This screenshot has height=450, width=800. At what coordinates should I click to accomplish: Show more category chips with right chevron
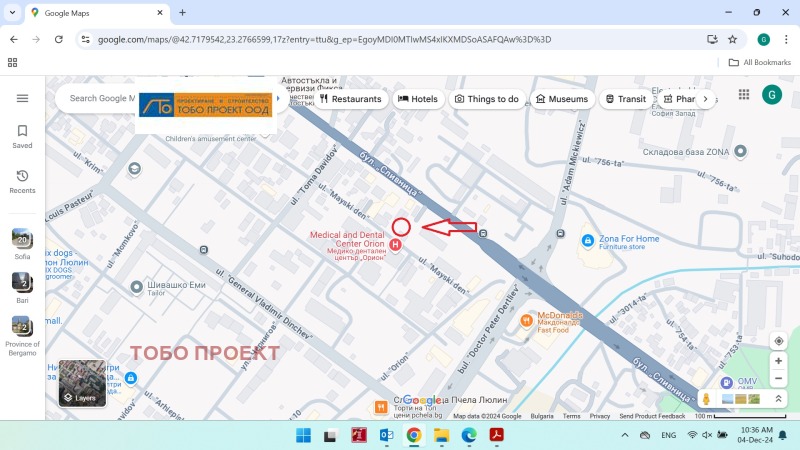tap(706, 99)
